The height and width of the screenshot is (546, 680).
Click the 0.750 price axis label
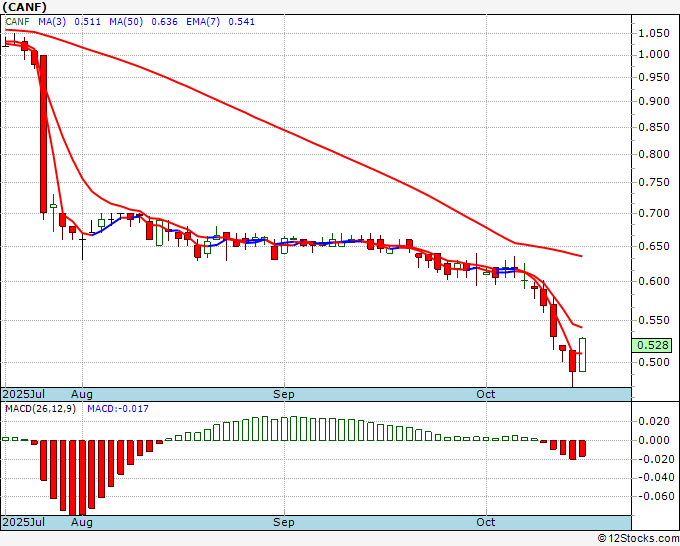pyautogui.click(x=654, y=183)
